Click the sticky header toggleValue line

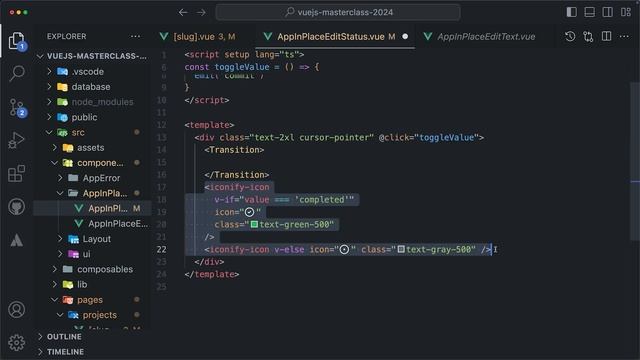(251, 67)
